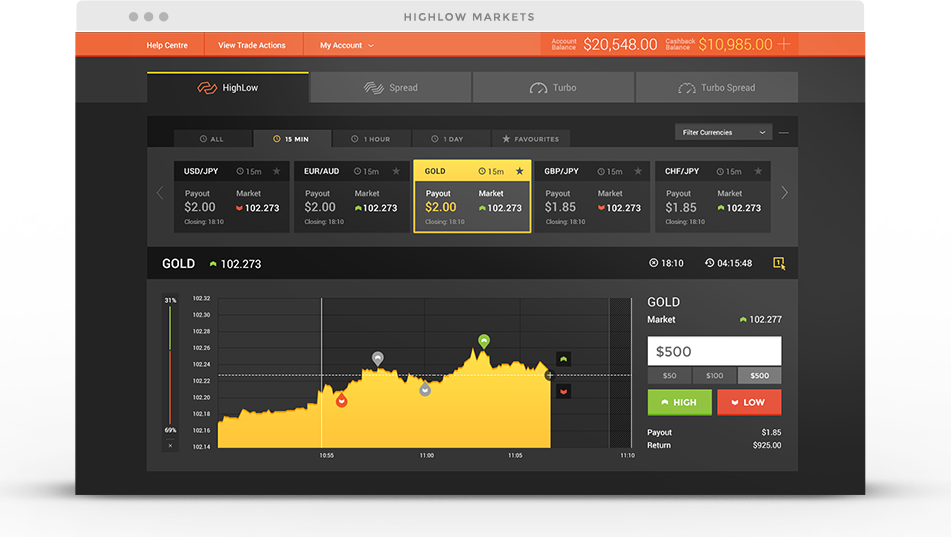The height and width of the screenshot is (537, 951).
Task: Click the green up marker on chart
Action: coord(484,342)
